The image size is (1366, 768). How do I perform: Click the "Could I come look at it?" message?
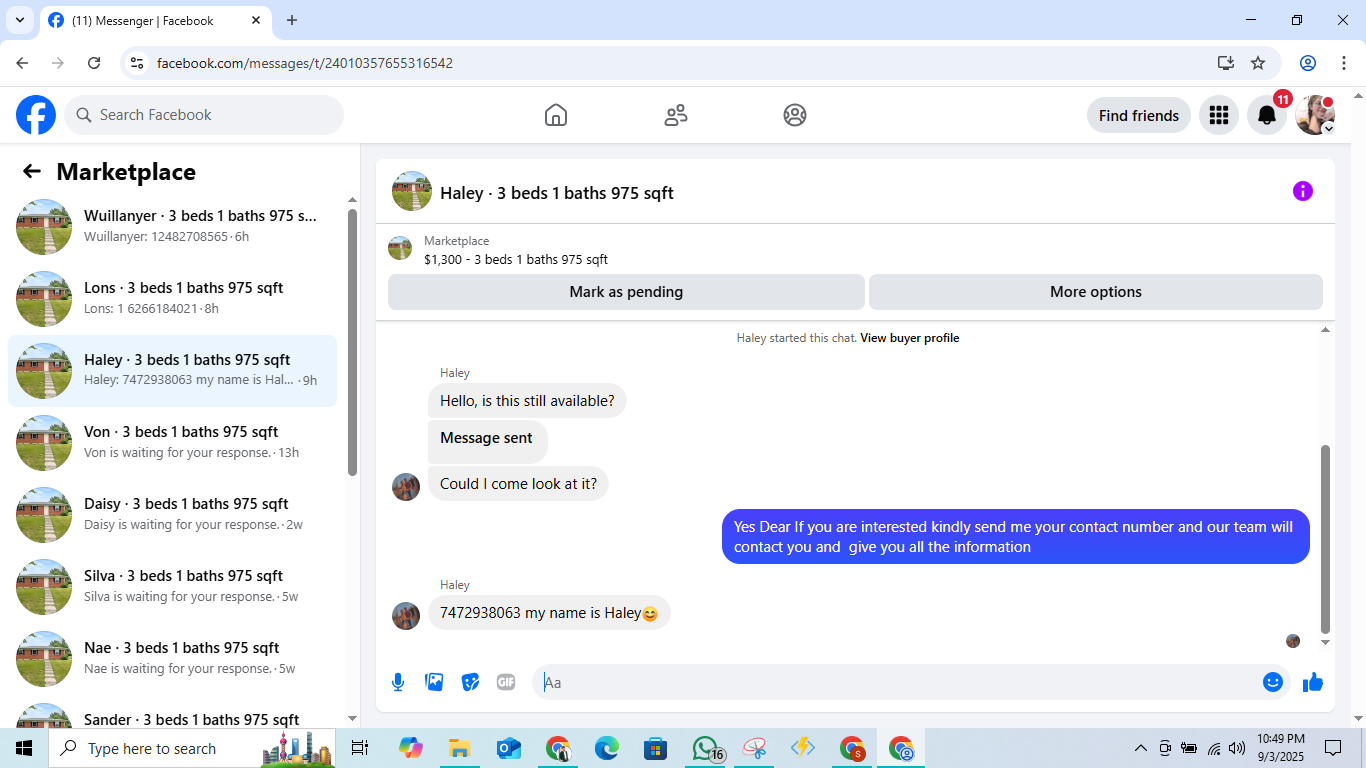(x=518, y=484)
